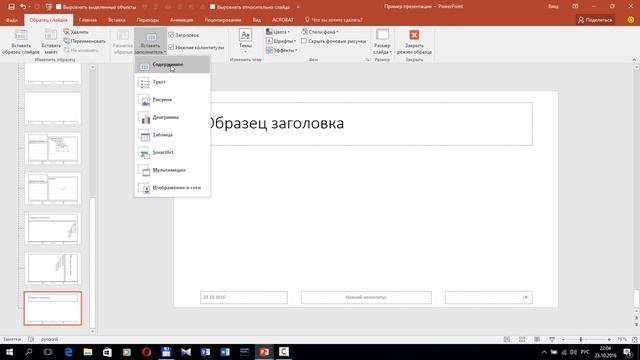Click the Save icon in the quick access toolbar
The width and height of the screenshot is (640, 360).
[x=11, y=7]
